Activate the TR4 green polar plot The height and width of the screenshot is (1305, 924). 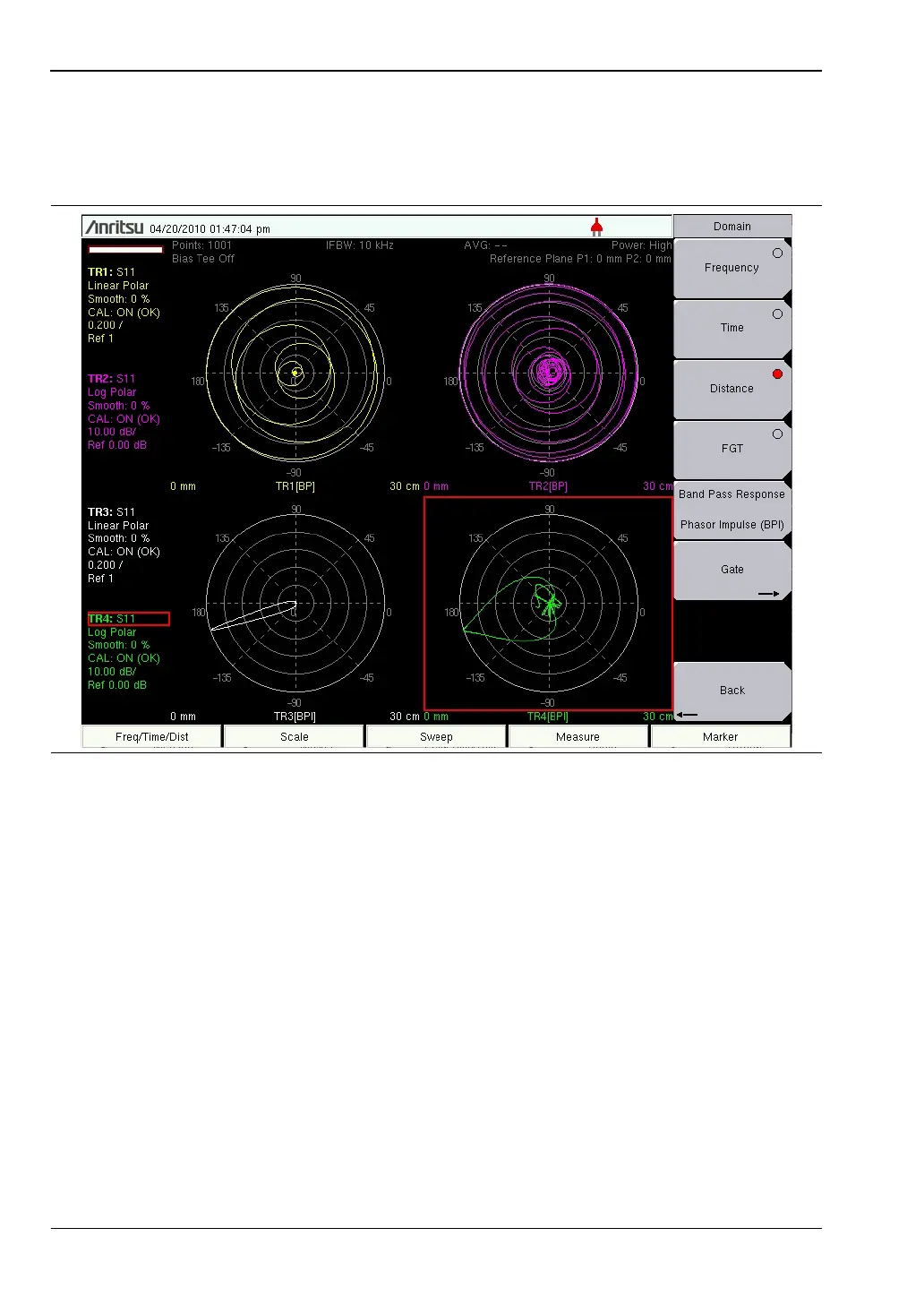pyautogui.click(x=549, y=605)
